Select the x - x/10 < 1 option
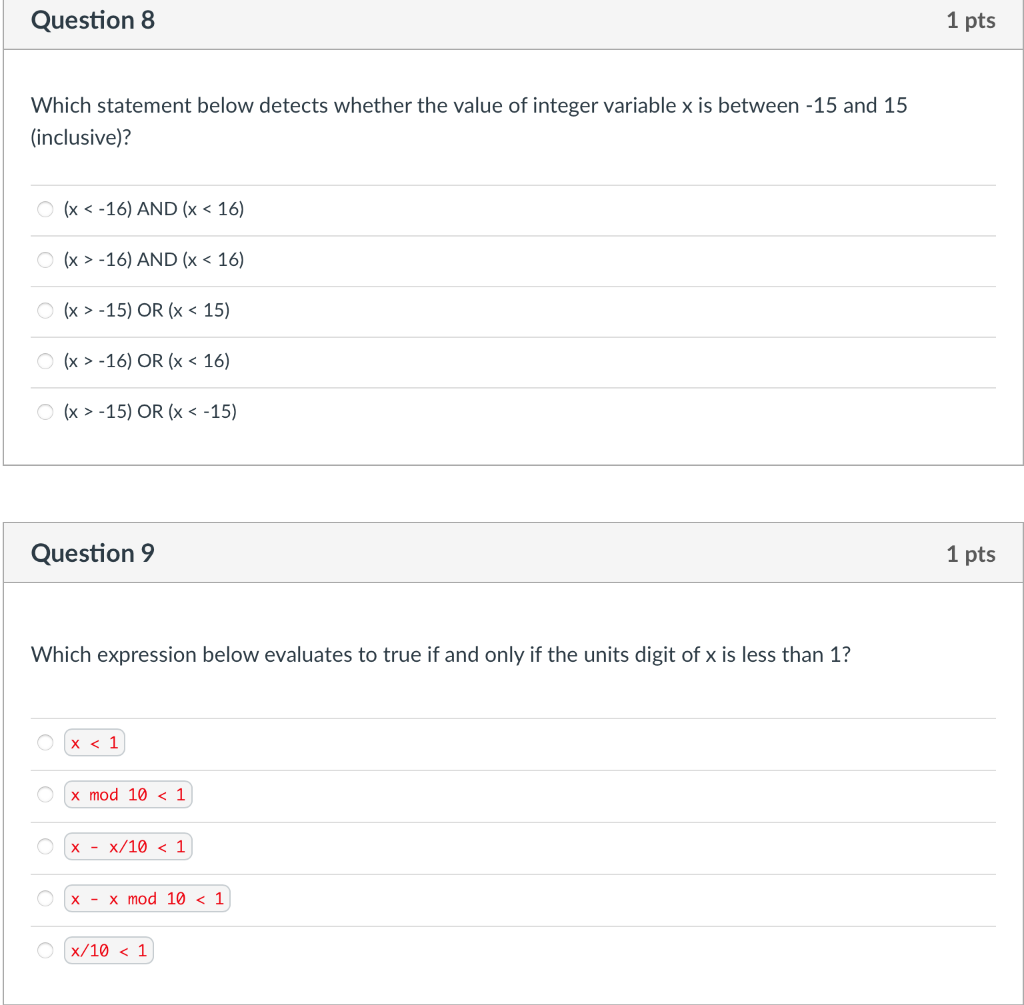 click(x=45, y=846)
